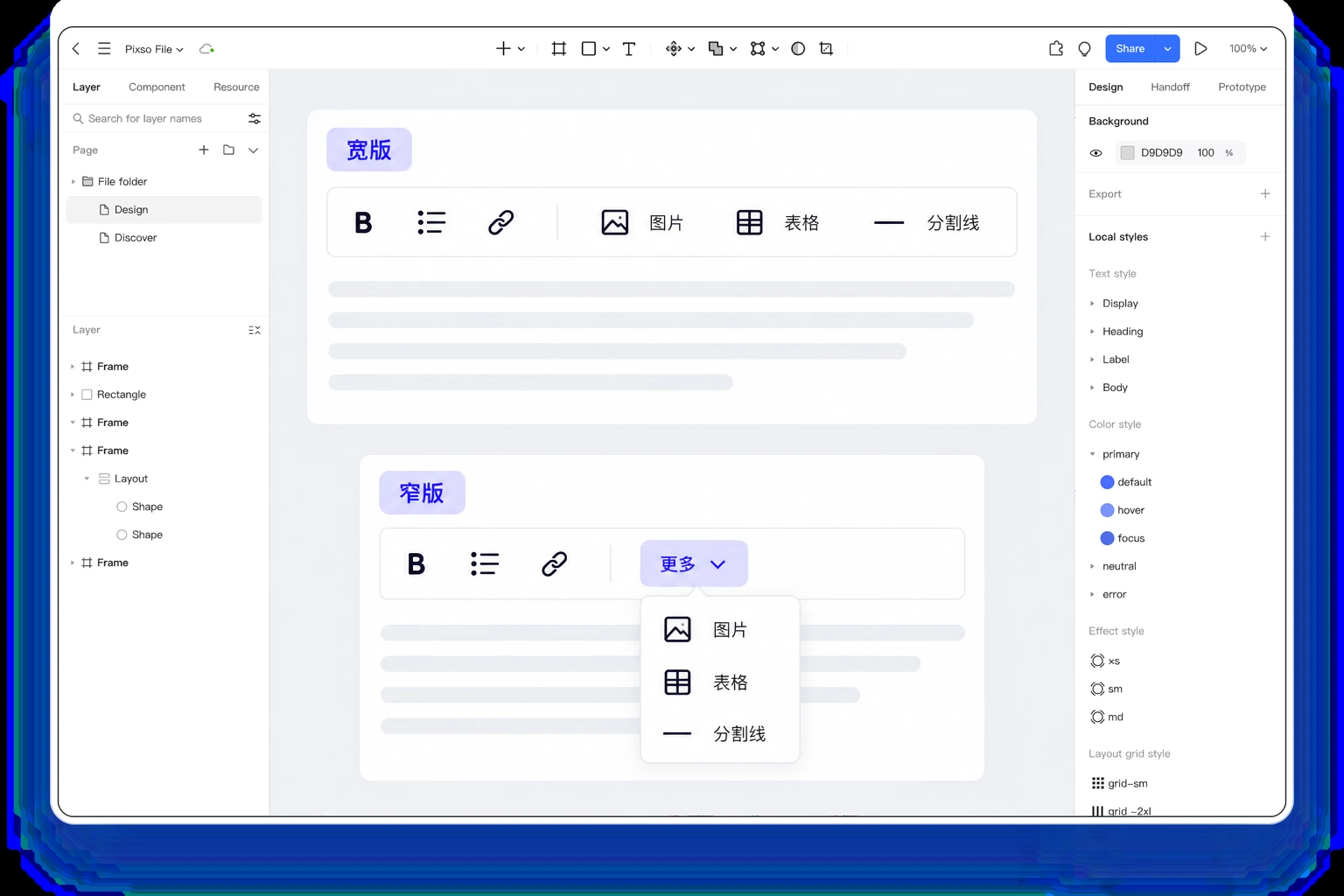Open the Share button dropdown arrow
The height and width of the screenshot is (896, 1344).
point(1167,49)
